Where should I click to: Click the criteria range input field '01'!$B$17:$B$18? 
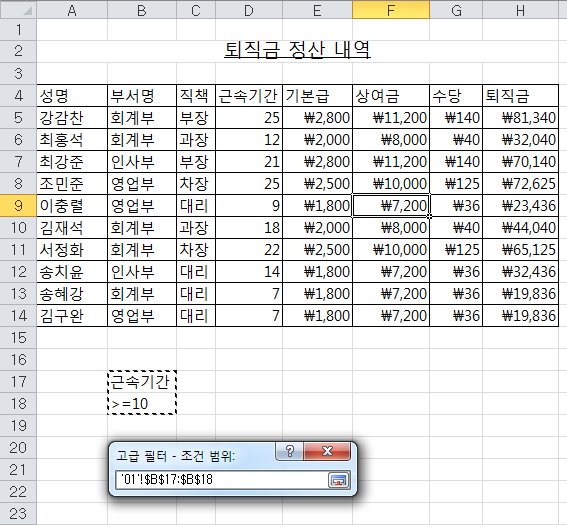pyautogui.click(x=221, y=480)
